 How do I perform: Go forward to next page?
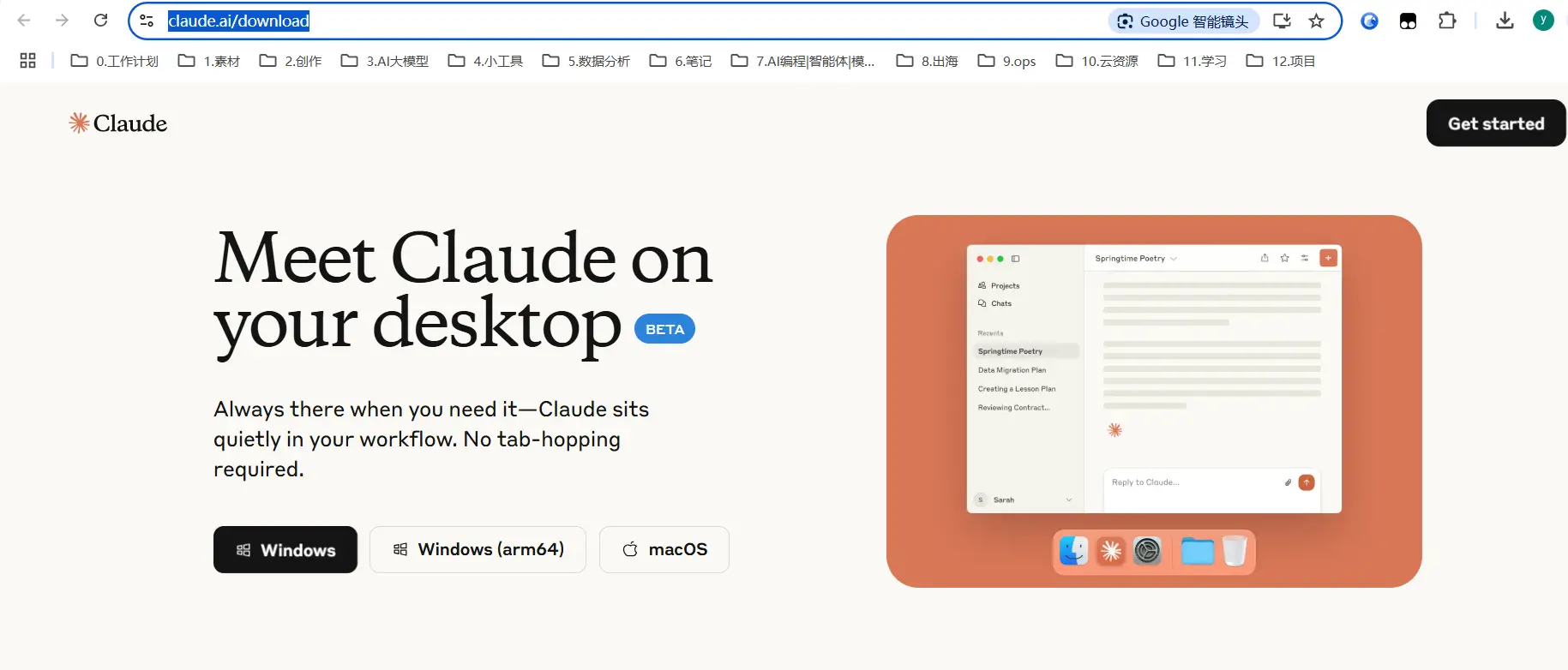coord(62,21)
